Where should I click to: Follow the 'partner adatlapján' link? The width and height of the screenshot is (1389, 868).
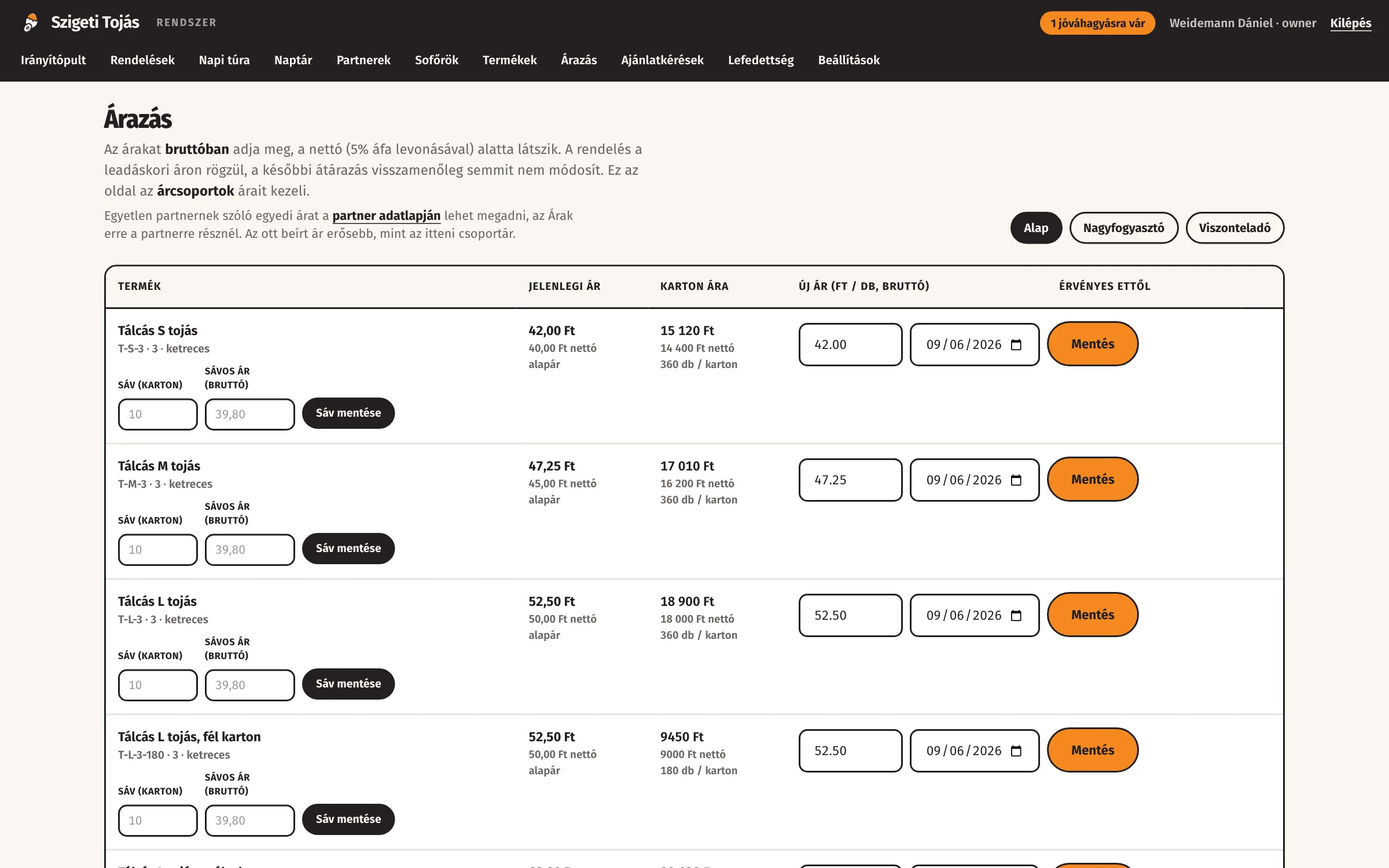[x=386, y=216]
